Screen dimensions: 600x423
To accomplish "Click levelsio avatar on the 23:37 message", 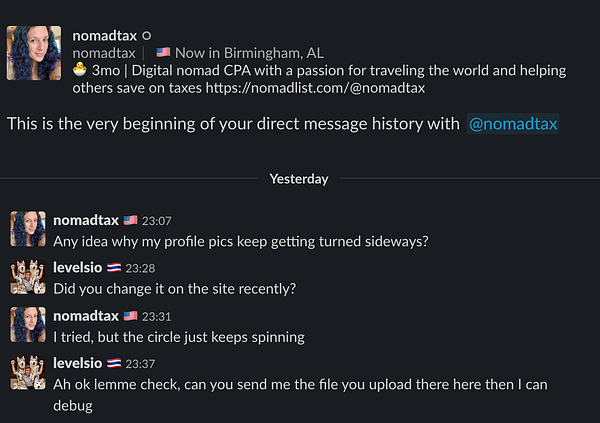I will point(27,375).
